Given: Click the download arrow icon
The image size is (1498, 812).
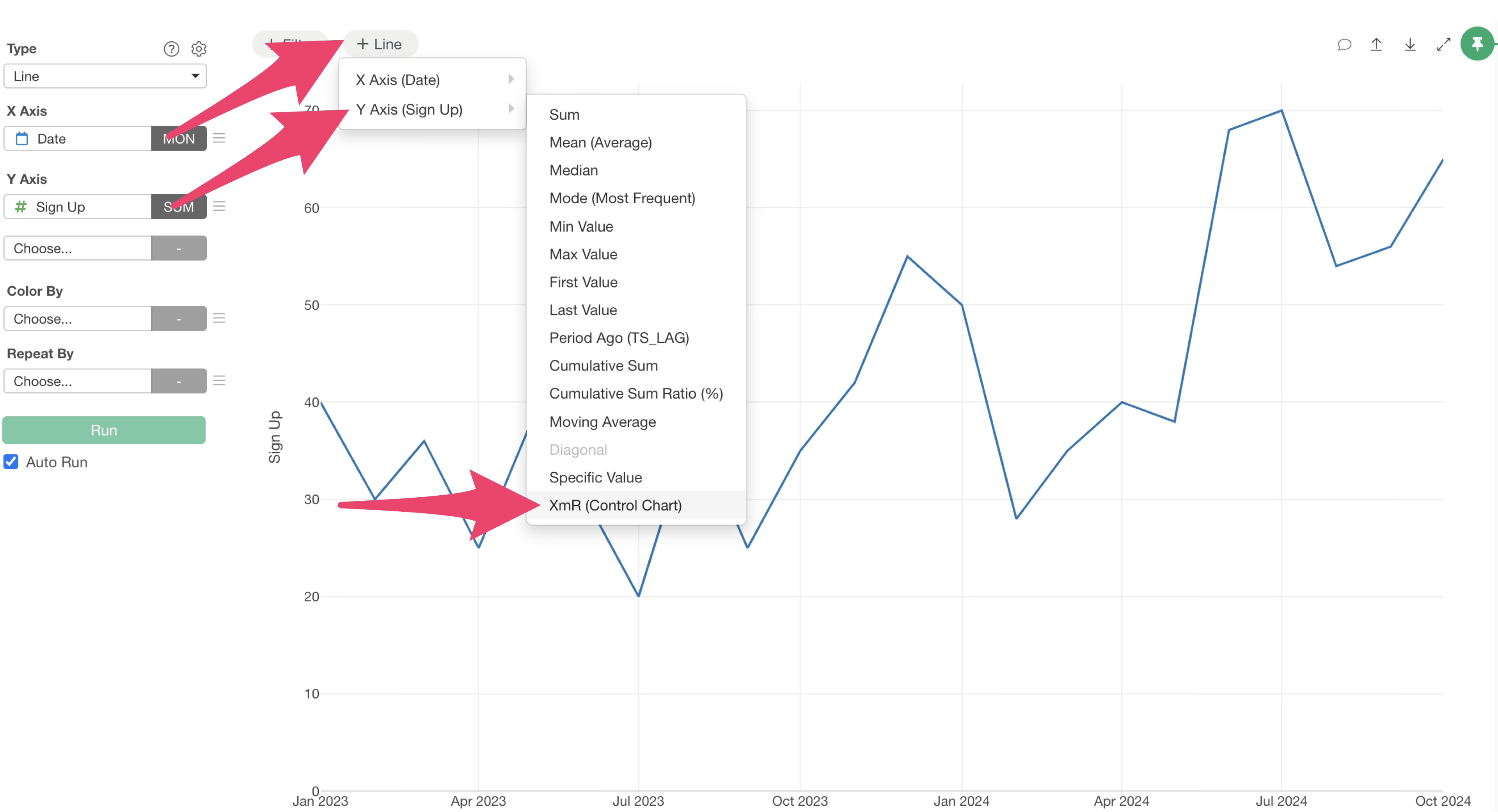Looking at the screenshot, I should click(1409, 45).
